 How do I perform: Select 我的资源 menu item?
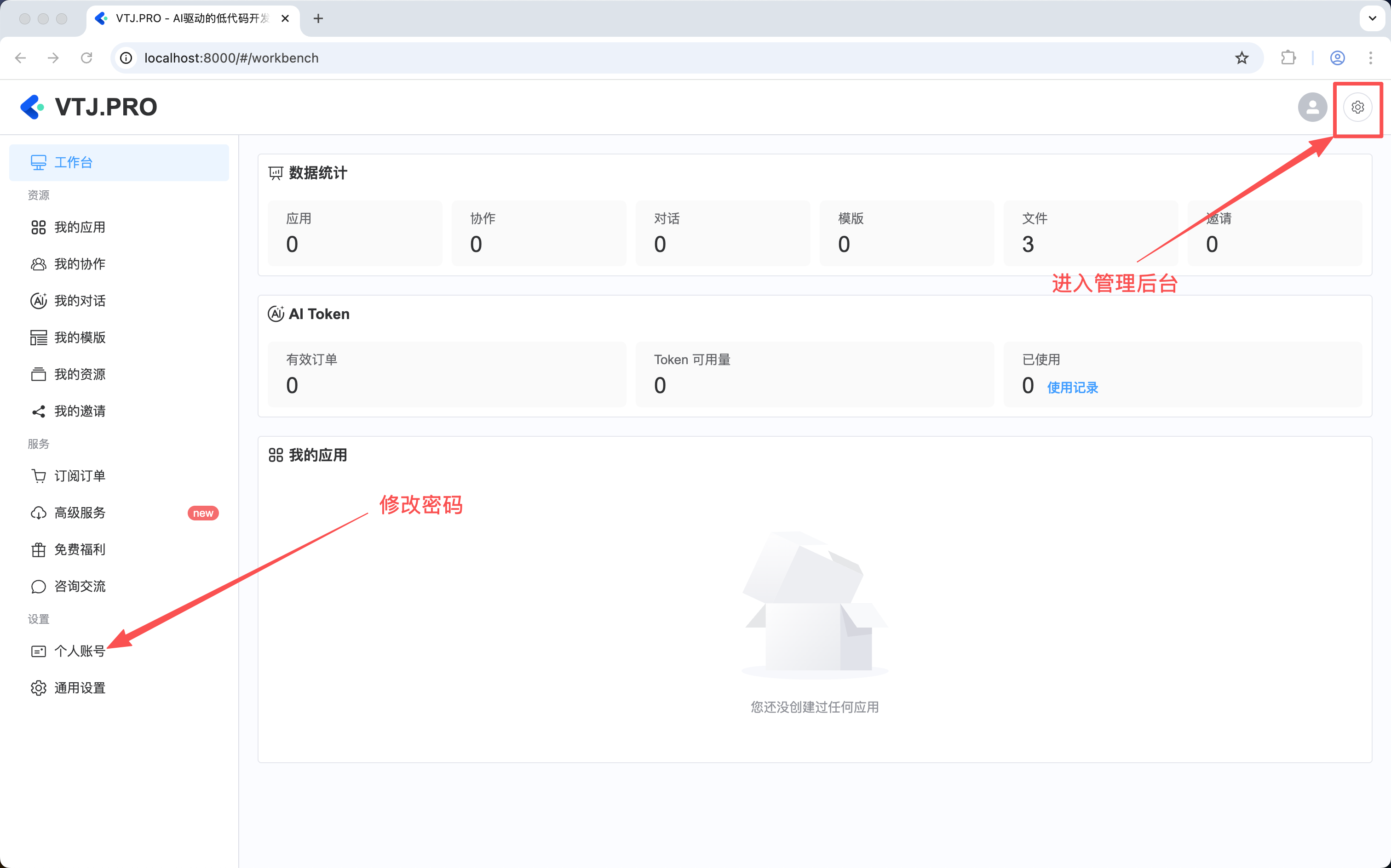tap(79, 374)
